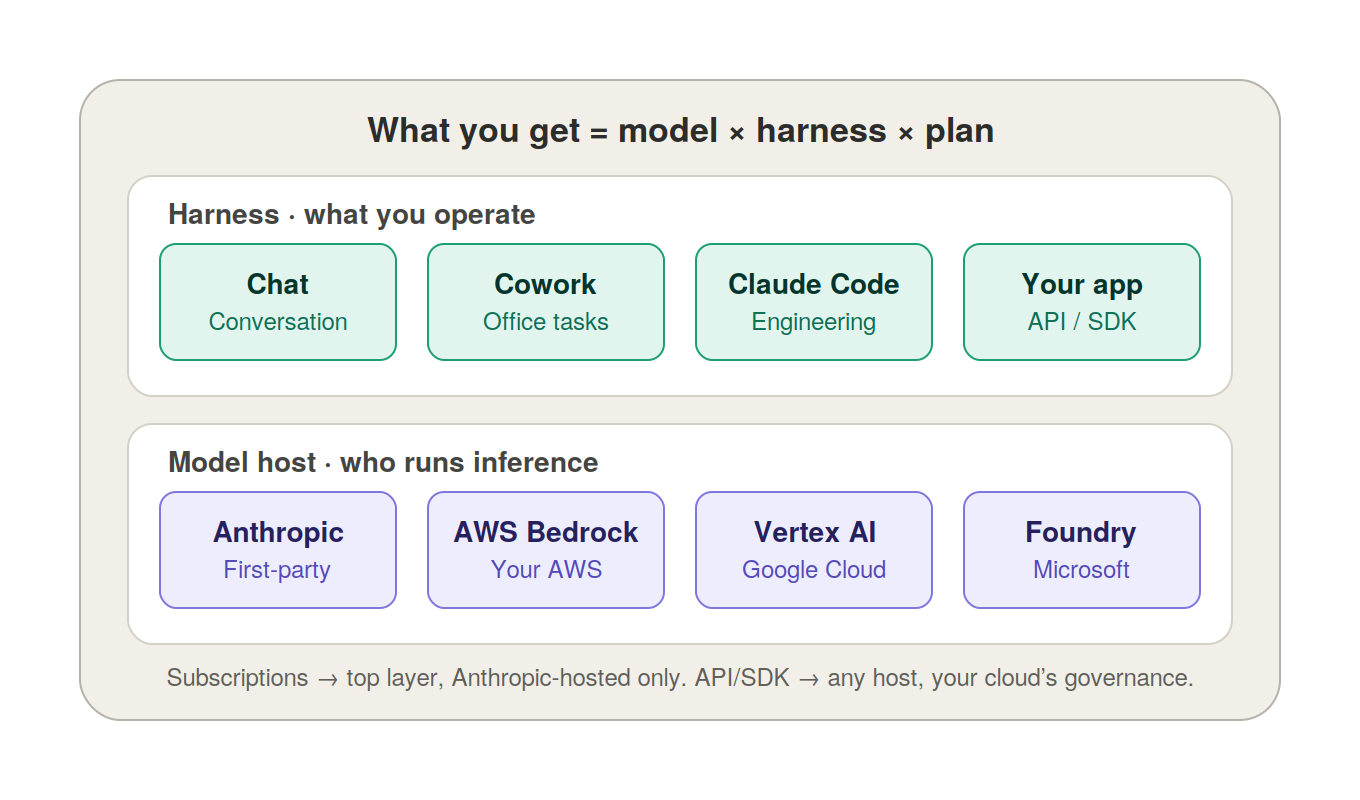
Task: Select the Anthropic First-party host box
Action: 278,550
